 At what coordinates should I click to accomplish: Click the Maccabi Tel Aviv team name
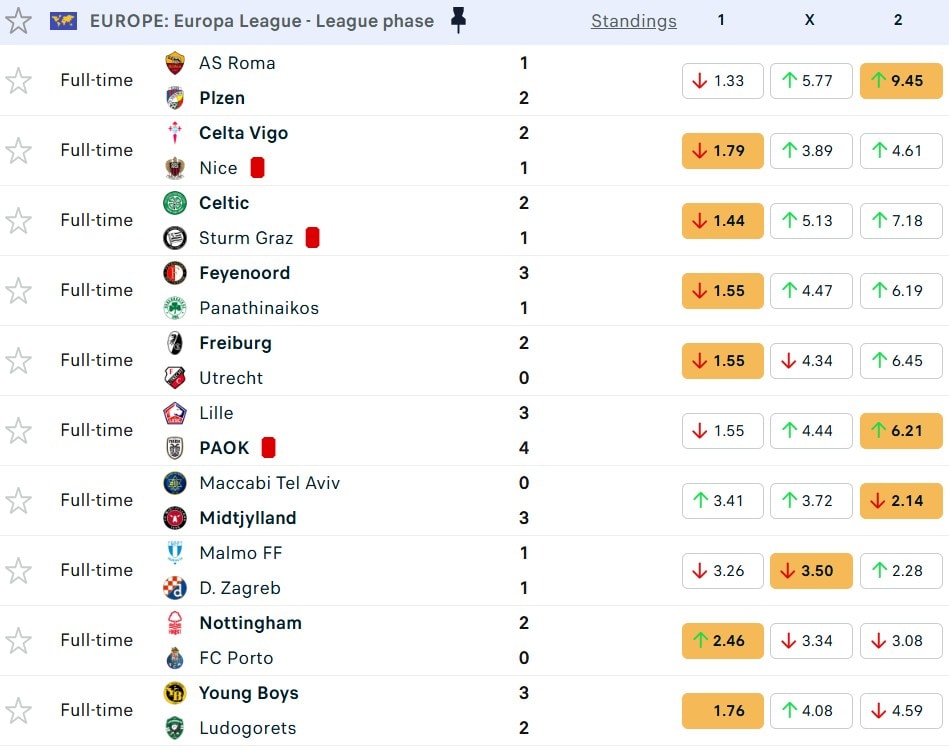(x=269, y=483)
